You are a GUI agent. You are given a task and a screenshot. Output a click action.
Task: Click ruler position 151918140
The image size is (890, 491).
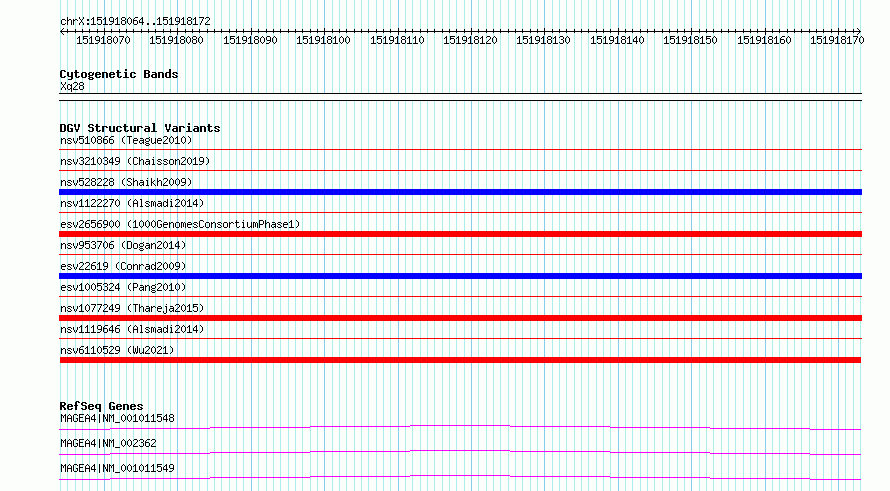coord(618,40)
